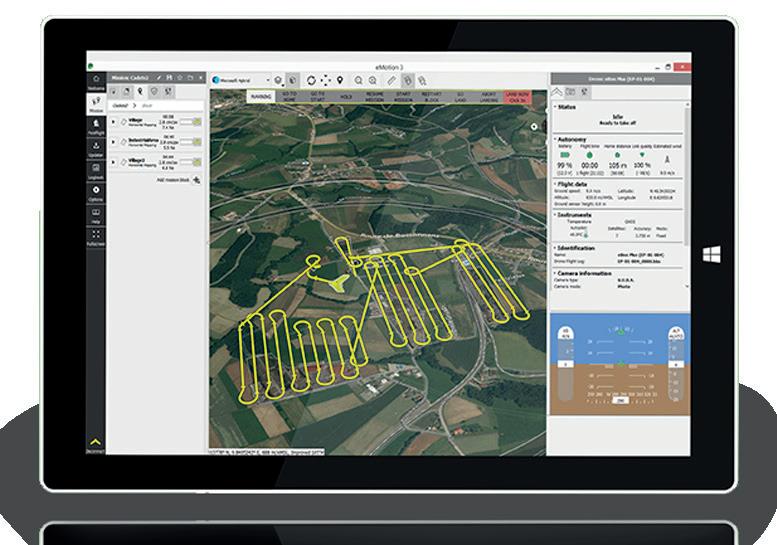The width and height of the screenshot is (777, 545).
Task: Open the Microsoft Hybrid map source dropdown
Action: coord(241,80)
